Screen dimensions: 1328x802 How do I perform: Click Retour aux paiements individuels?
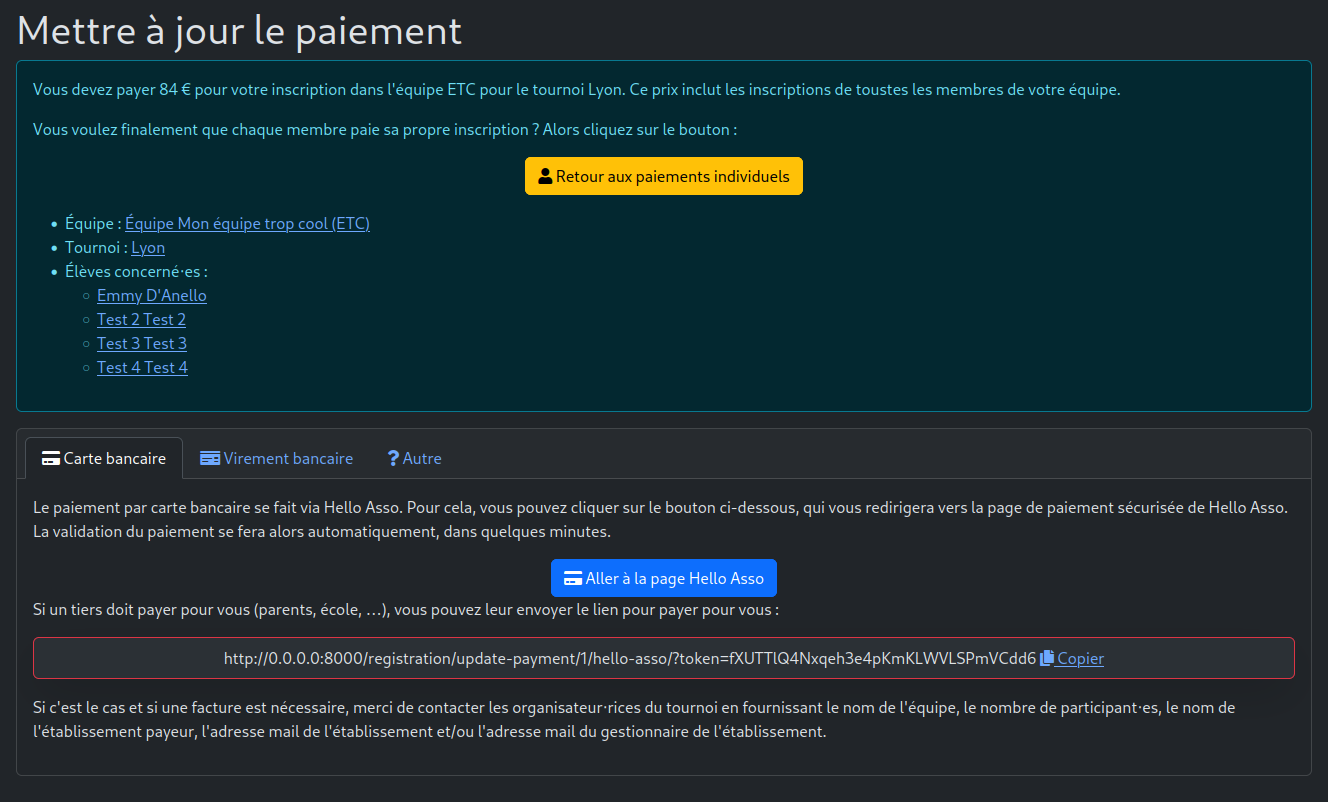(x=664, y=175)
